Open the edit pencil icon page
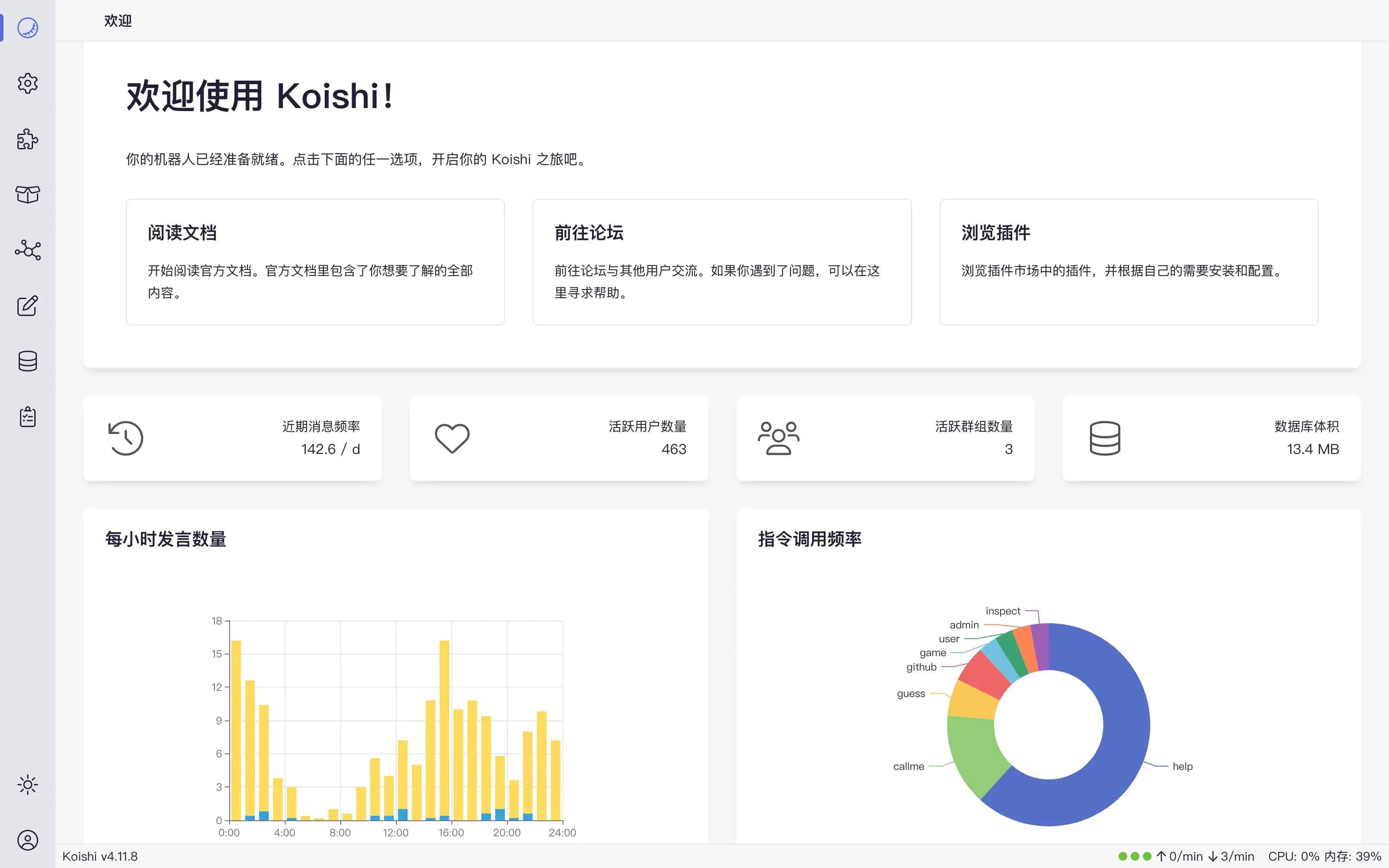 point(27,306)
